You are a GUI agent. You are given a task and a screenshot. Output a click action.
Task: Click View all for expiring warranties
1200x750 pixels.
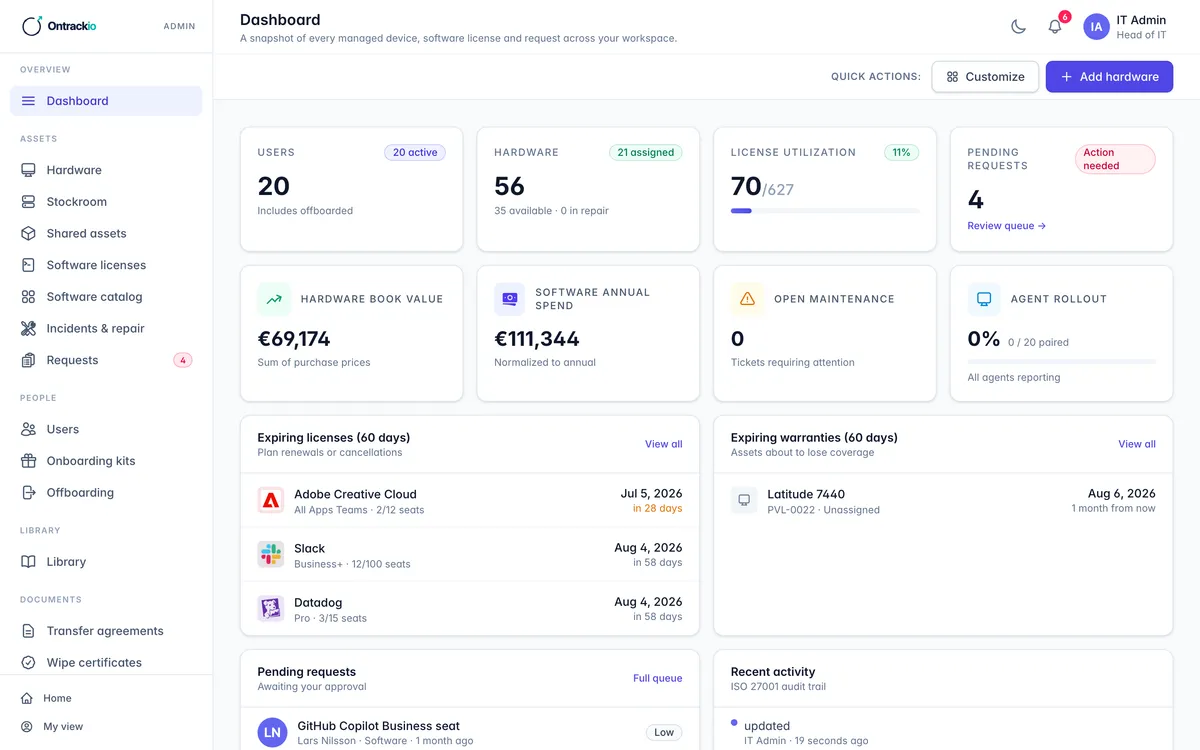pos(1137,444)
